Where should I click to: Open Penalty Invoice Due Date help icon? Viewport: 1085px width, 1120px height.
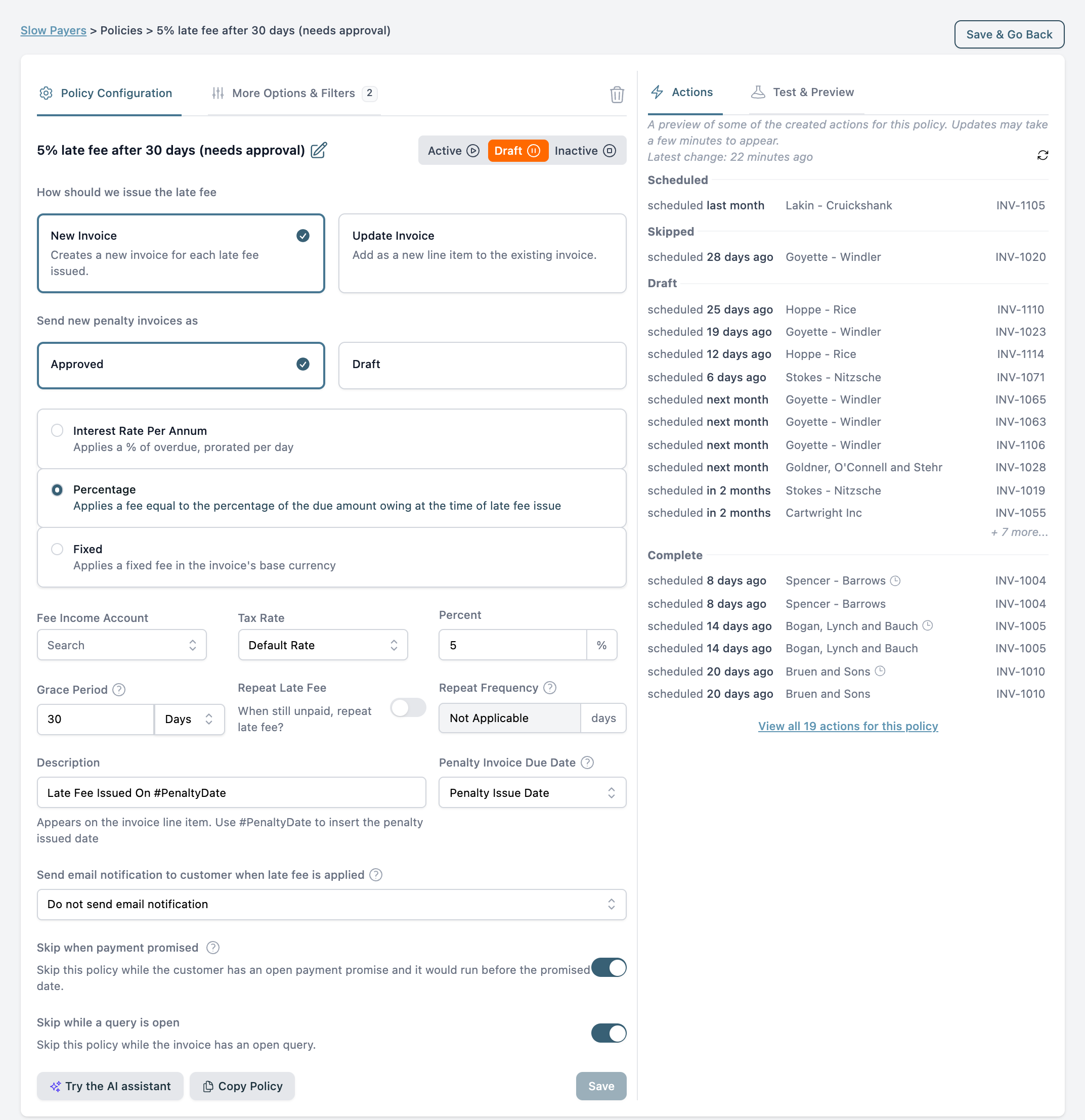[587, 763]
